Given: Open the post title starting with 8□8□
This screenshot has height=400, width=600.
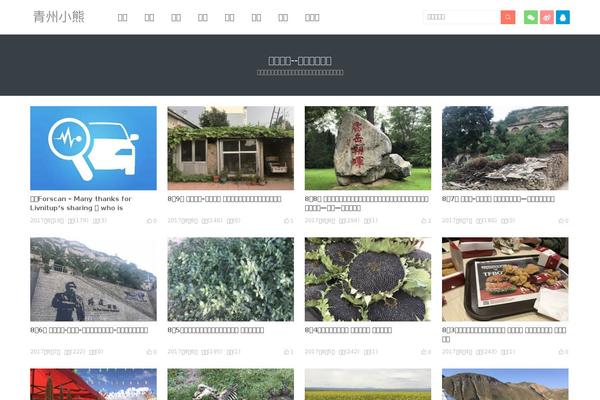Looking at the screenshot, I should point(366,203).
